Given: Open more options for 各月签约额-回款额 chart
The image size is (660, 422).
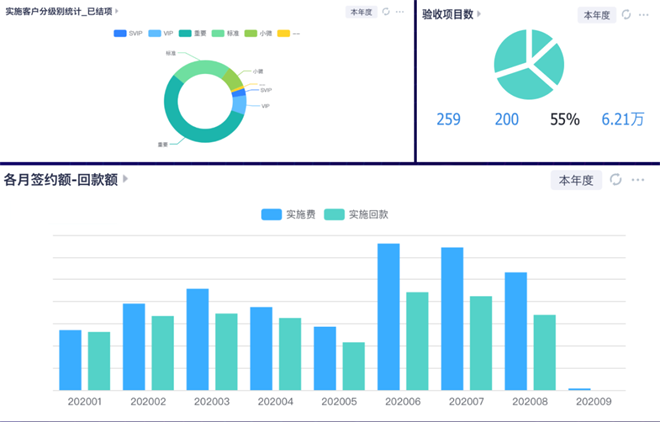Looking at the screenshot, I should coord(640,180).
